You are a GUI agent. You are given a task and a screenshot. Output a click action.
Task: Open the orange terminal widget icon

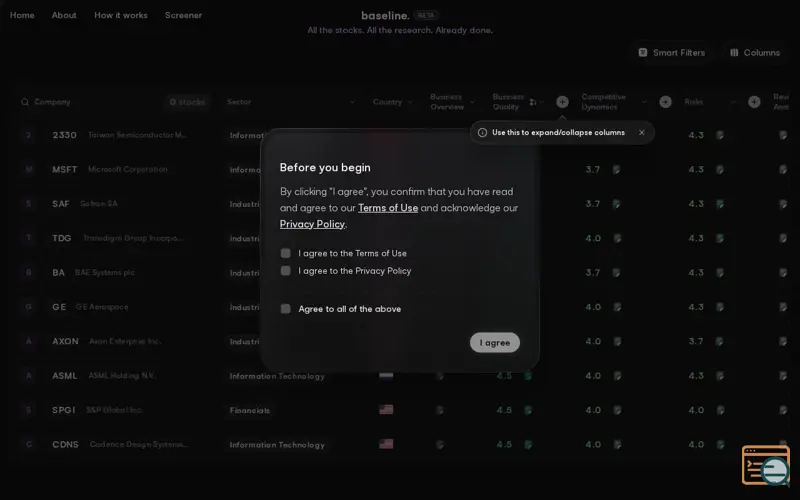click(766, 465)
